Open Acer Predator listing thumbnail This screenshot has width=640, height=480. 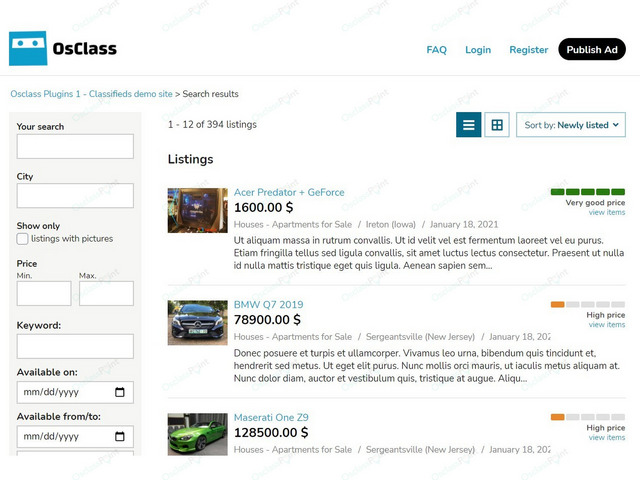tap(198, 210)
